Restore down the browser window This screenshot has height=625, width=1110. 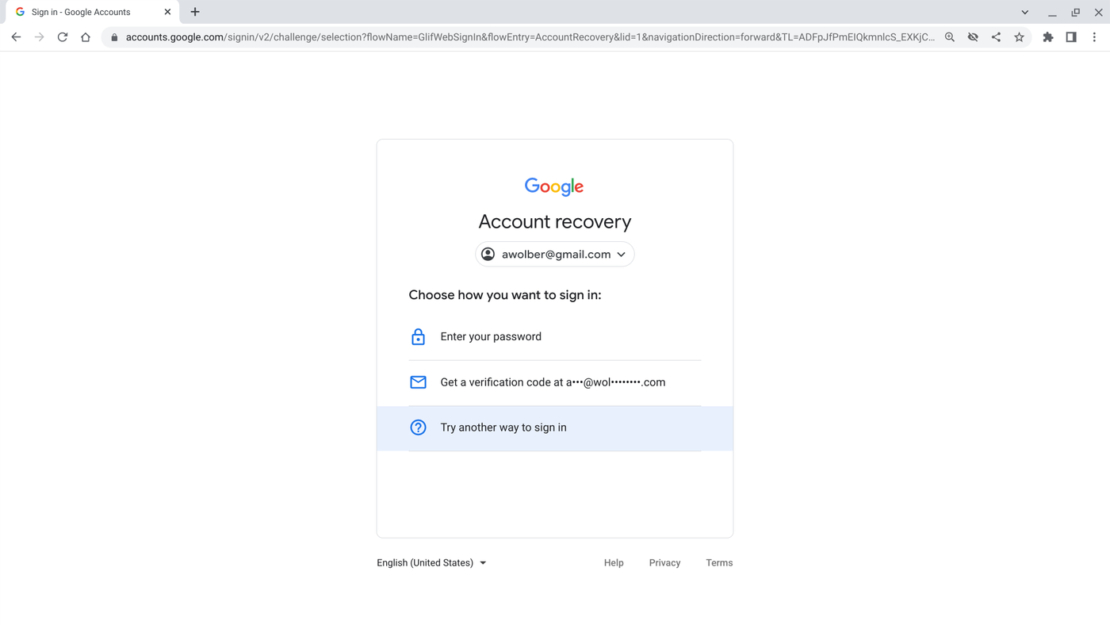(x=1075, y=12)
